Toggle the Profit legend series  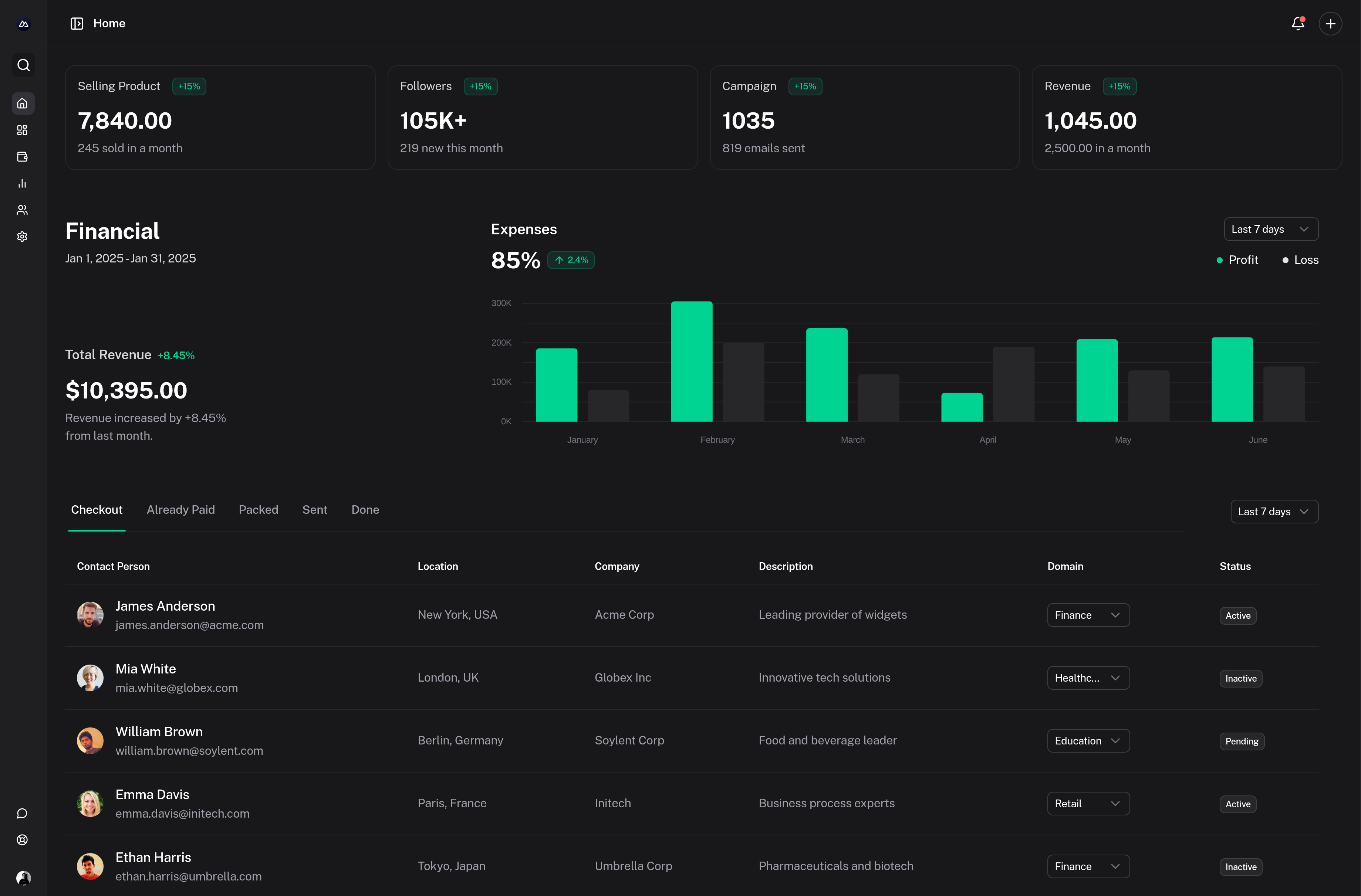(1237, 260)
